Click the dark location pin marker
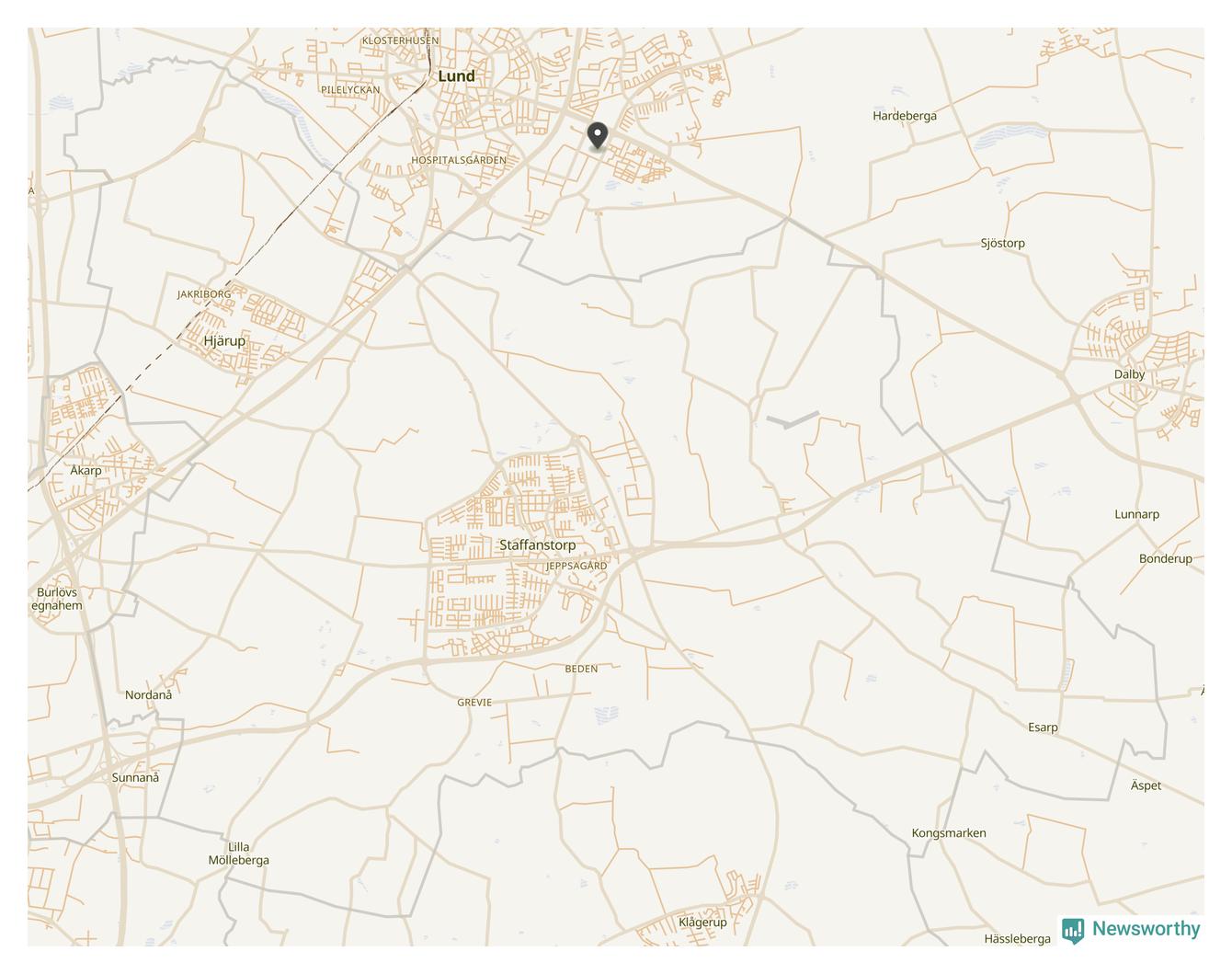 point(598,135)
